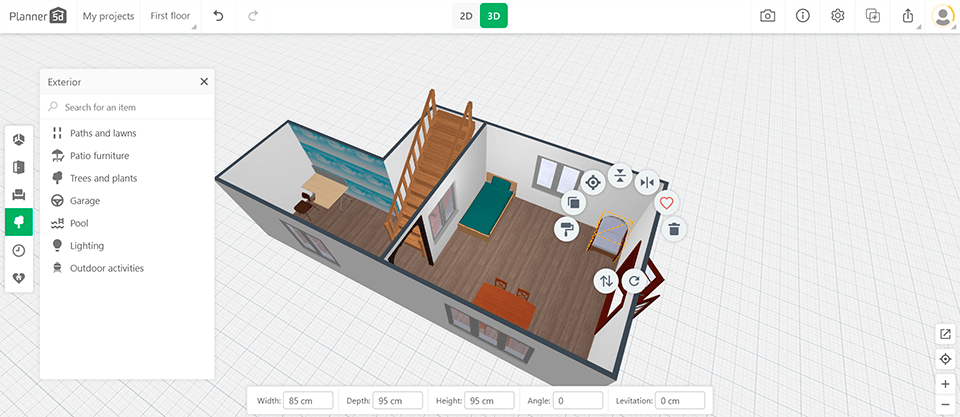
Task: Click the Levitation input field
Action: pyautogui.click(x=680, y=401)
